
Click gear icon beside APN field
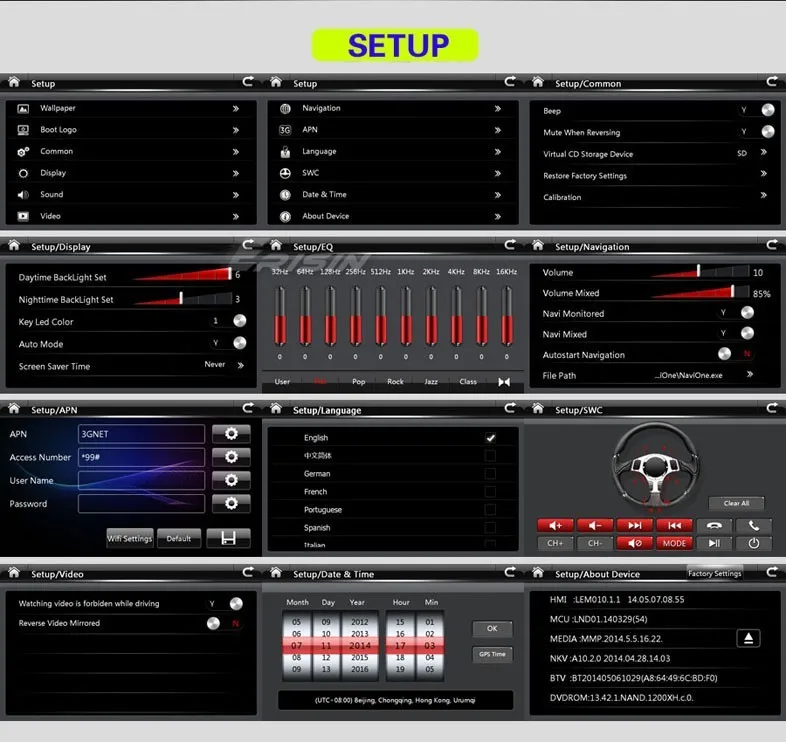(231, 434)
